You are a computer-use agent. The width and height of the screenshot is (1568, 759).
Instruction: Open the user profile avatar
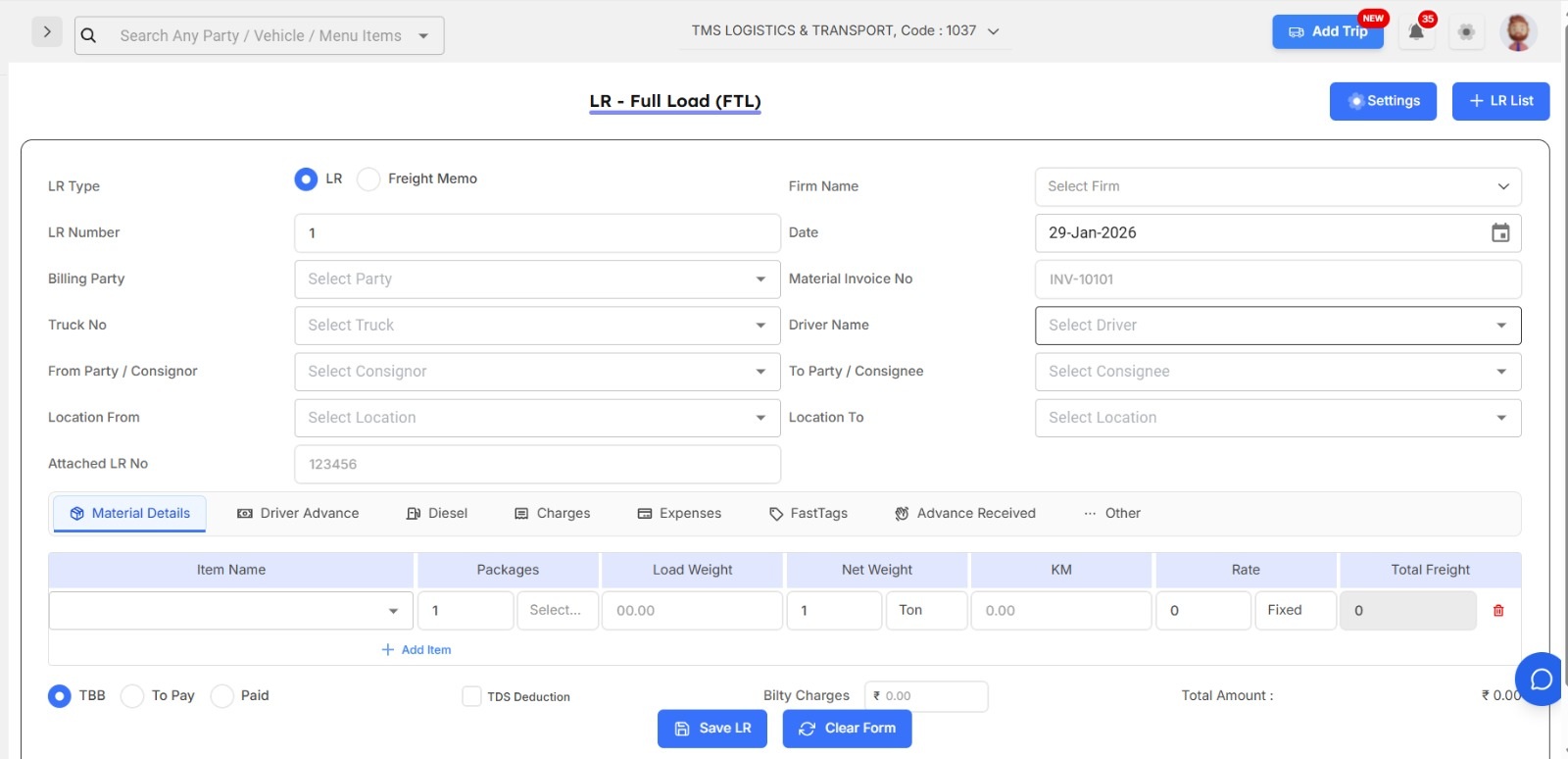(x=1517, y=32)
